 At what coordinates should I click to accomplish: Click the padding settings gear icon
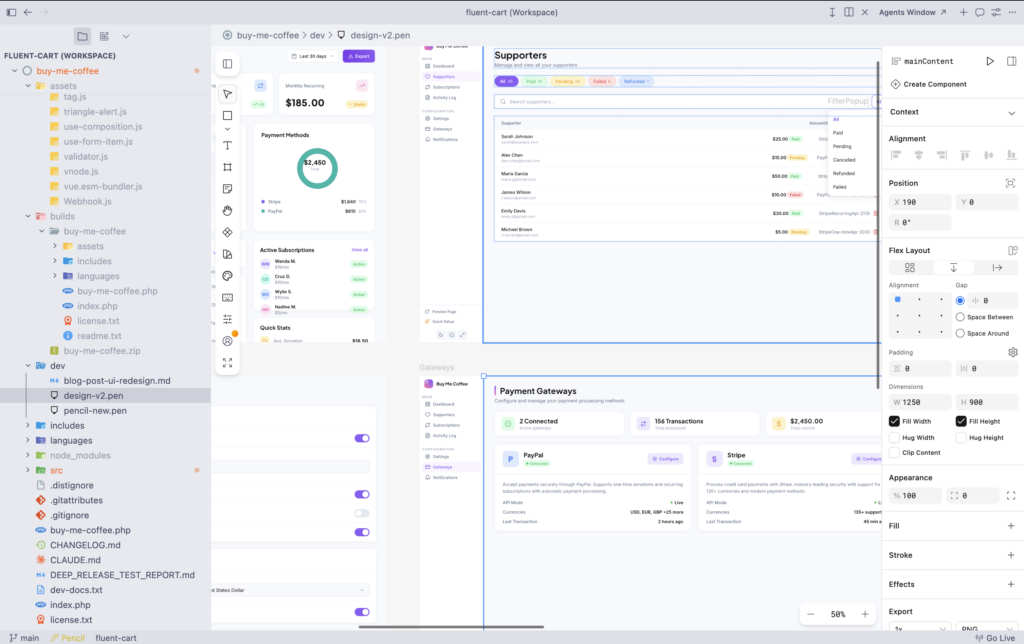click(1012, 352)
